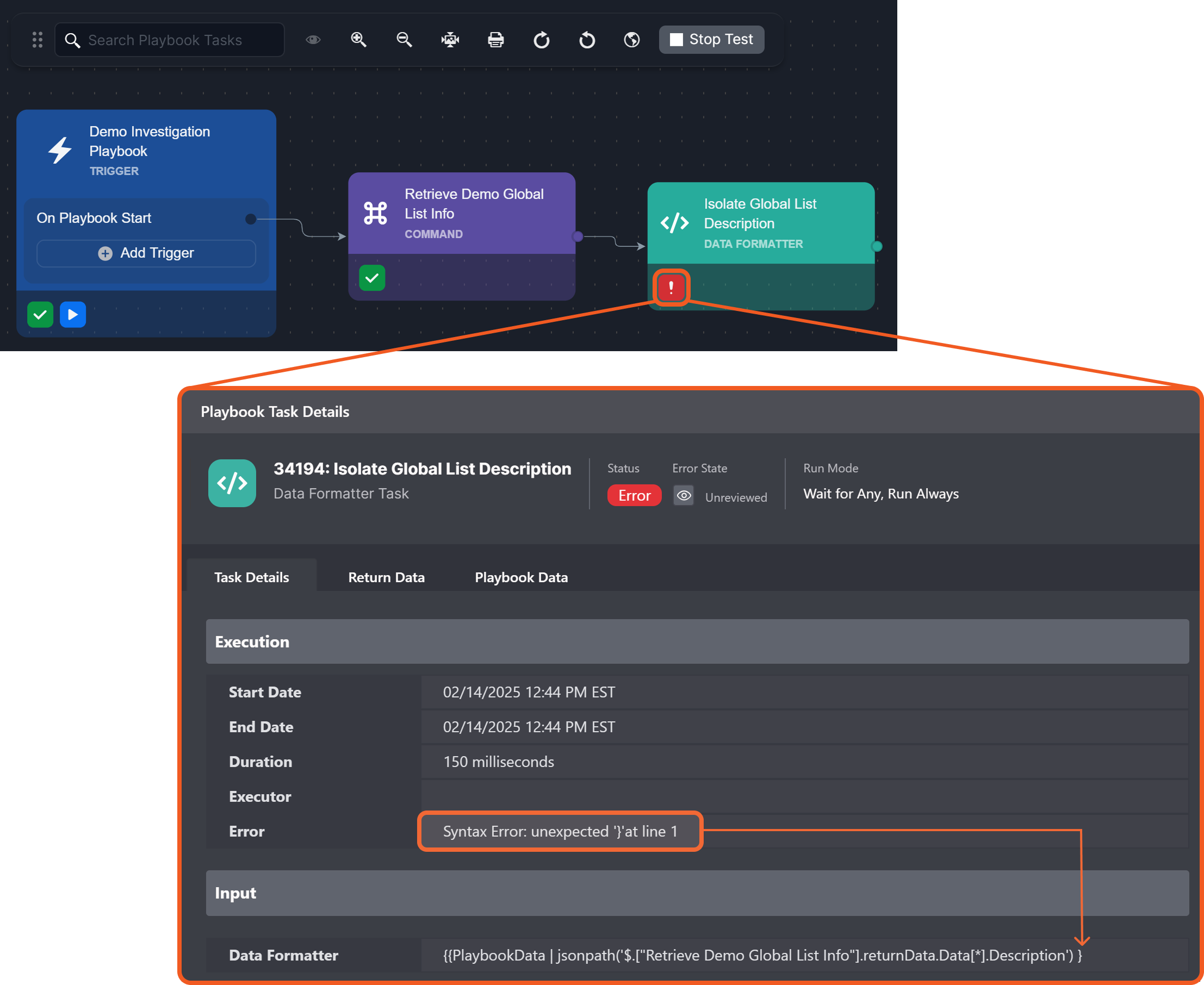Open the Playbook Data tab

[x=520, y=577]
